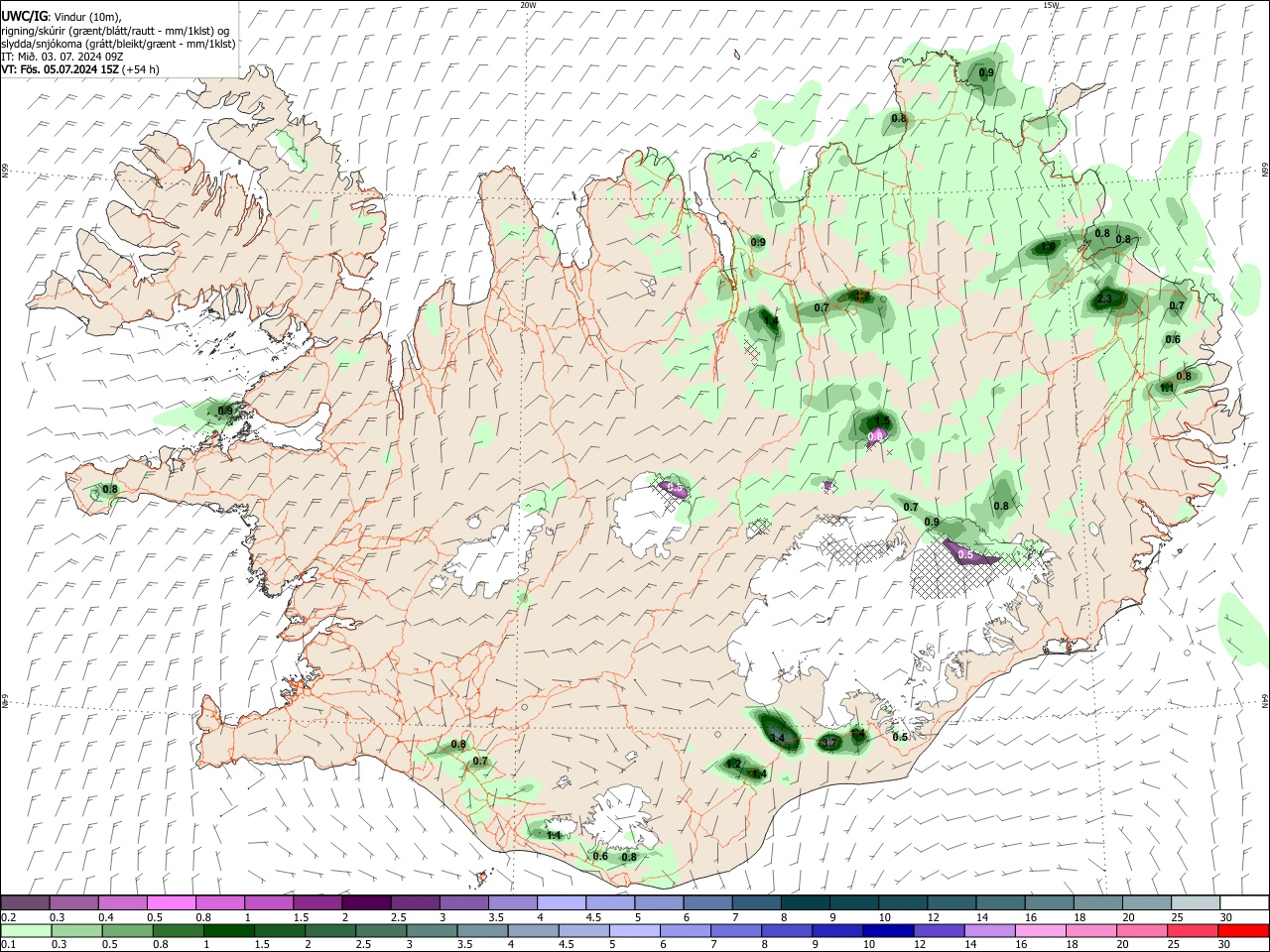This screenshot has width=1270, height=952.
Task: Click the 3.4 precipitation value on map
Action: (x=777, y=739)
